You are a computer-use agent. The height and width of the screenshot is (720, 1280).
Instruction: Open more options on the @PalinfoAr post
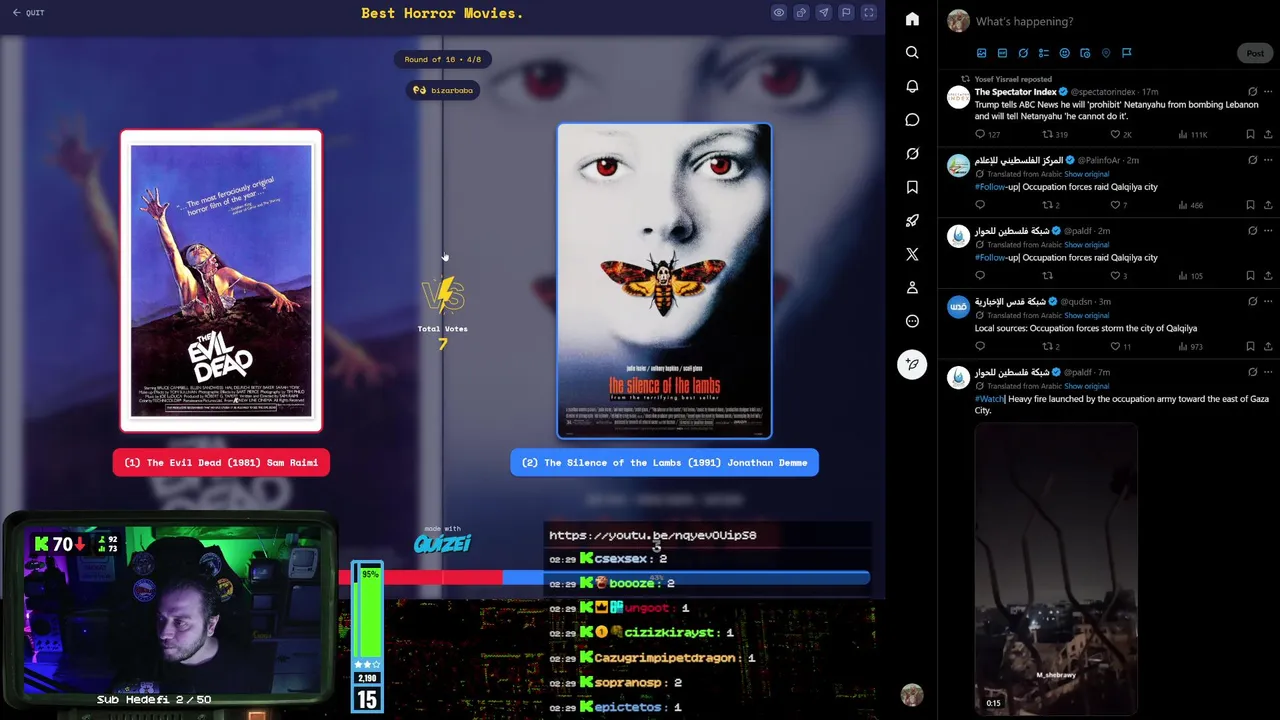pos(1268,160)
